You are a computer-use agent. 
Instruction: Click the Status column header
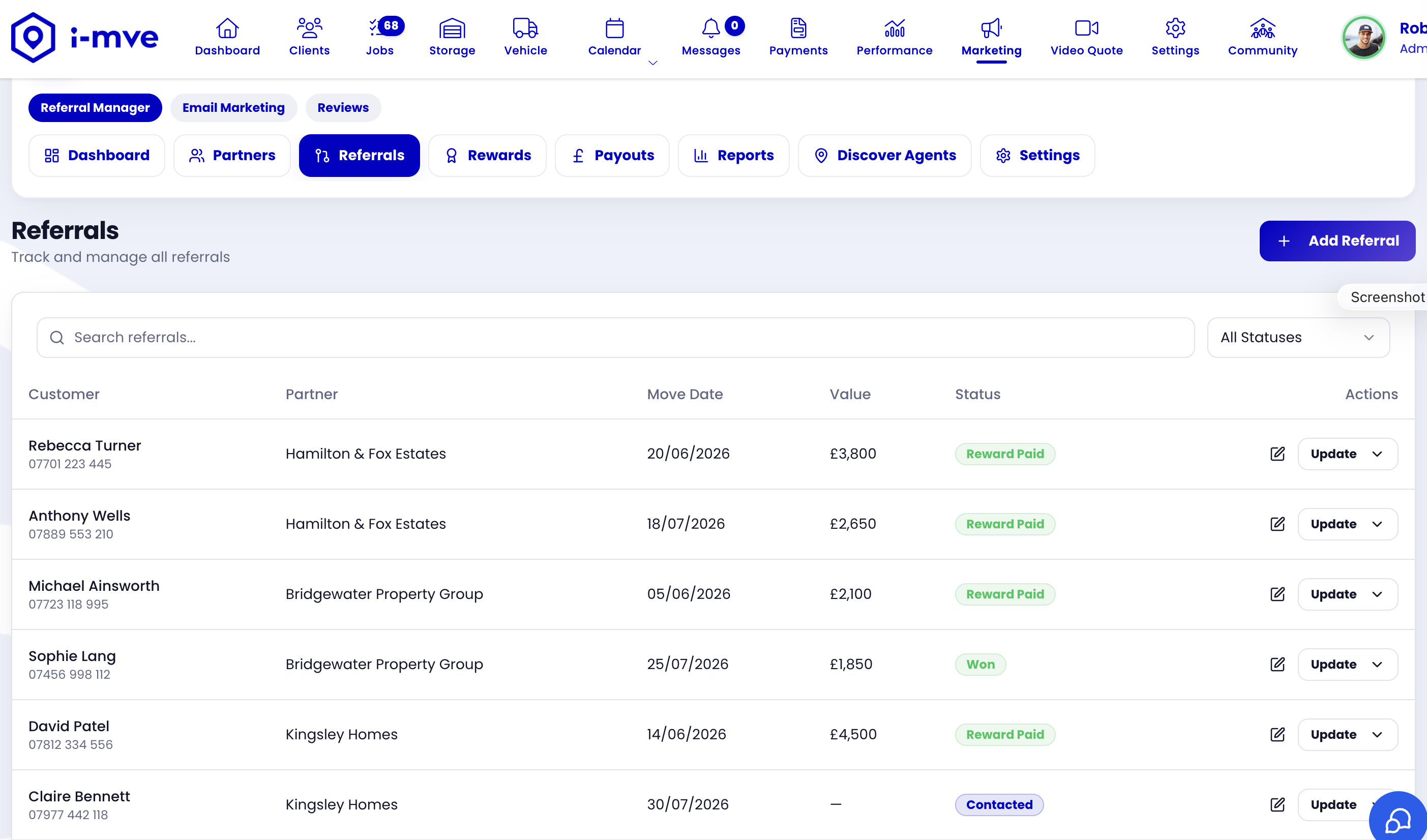point(977,394)
